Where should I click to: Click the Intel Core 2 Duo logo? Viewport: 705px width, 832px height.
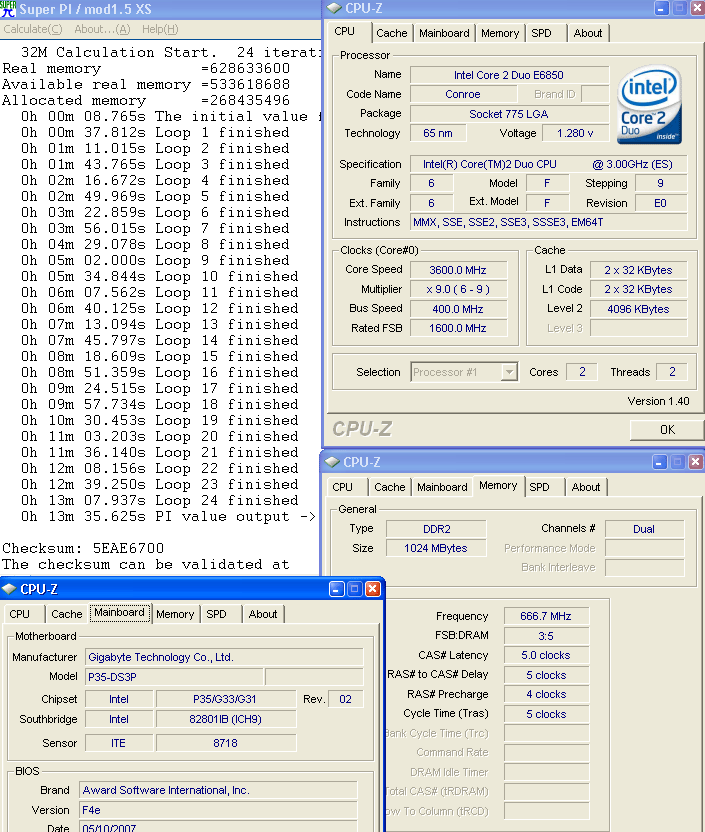[x=649, y=104]
